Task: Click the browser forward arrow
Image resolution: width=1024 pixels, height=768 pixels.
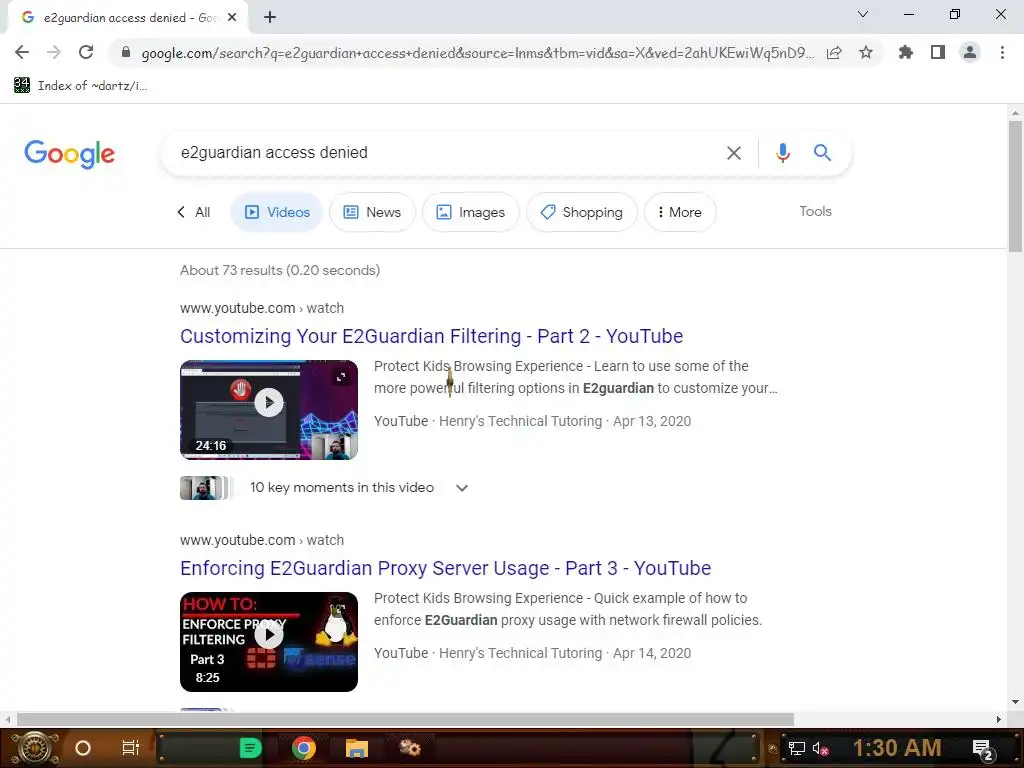Action: (x=54, y=52)
